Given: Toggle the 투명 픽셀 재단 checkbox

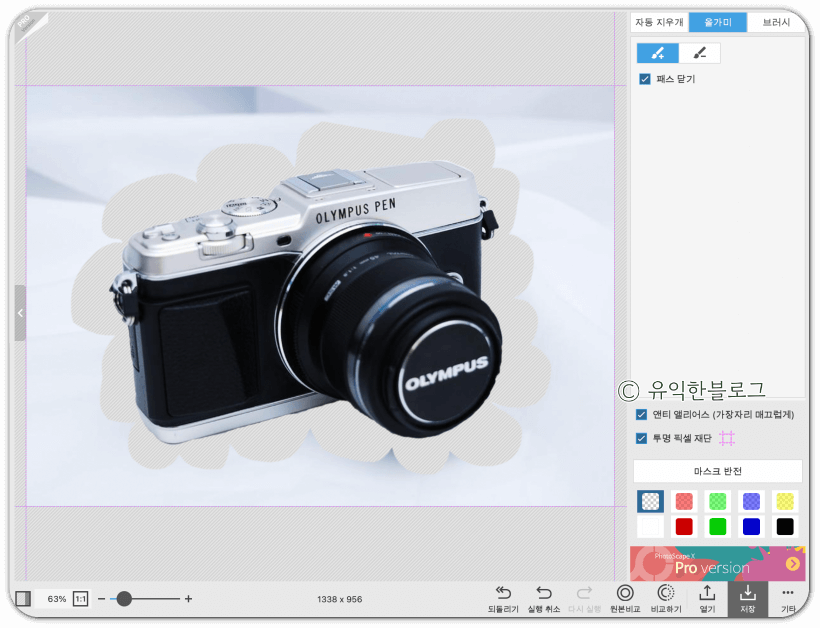Looking at the screenshot, I should pos(641,438).
